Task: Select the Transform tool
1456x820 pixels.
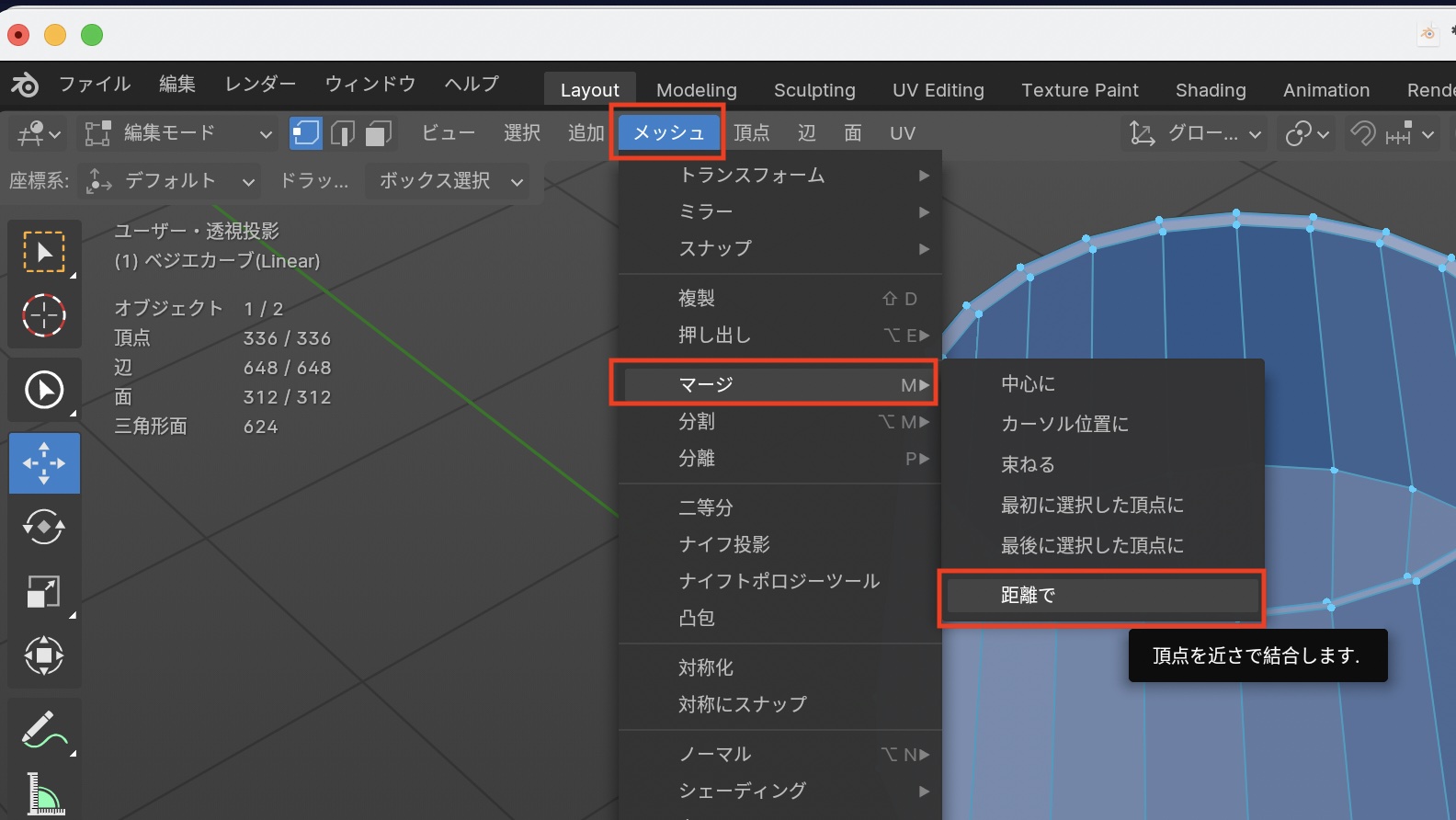Action: click(x=44, y=656)
